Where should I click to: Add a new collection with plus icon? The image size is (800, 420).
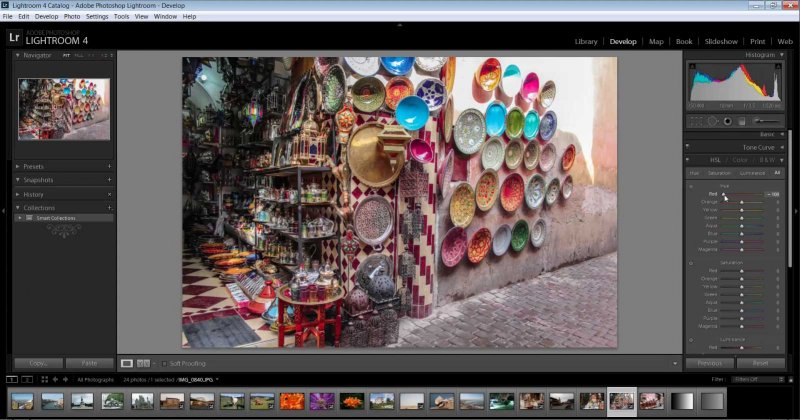tap(109, 208)
